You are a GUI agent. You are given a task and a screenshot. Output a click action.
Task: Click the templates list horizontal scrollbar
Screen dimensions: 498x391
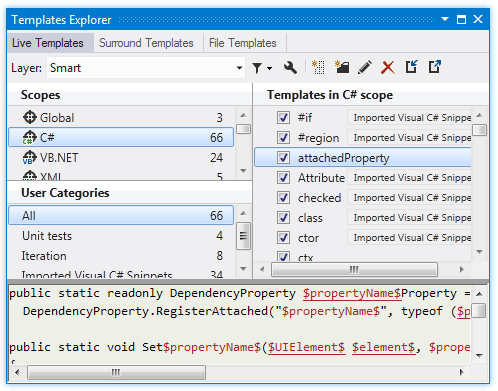point(354,269)
